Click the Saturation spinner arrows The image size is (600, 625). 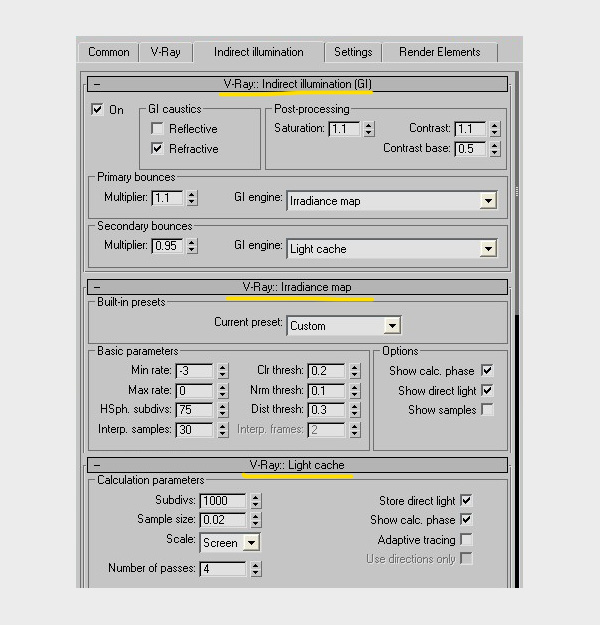point(369,129)
